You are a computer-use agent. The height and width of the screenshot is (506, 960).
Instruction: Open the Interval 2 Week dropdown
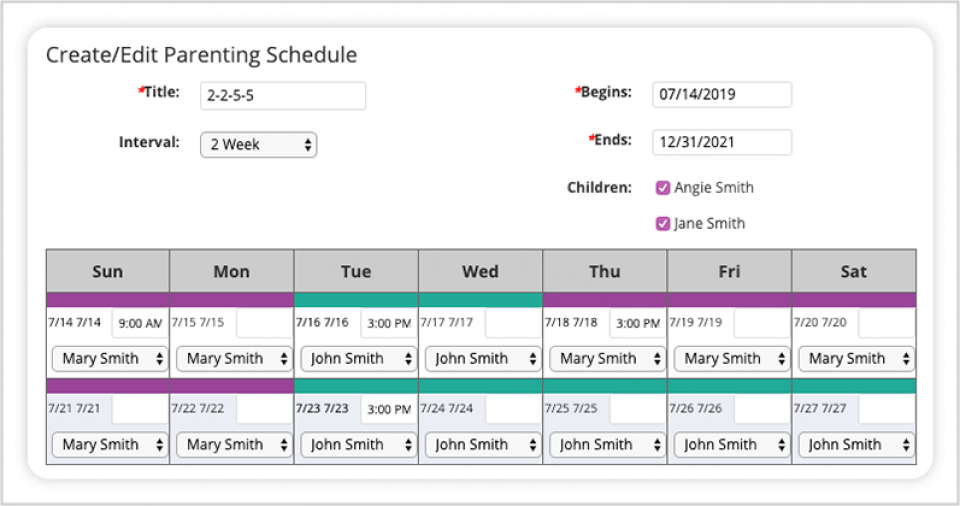pos(258,145)
